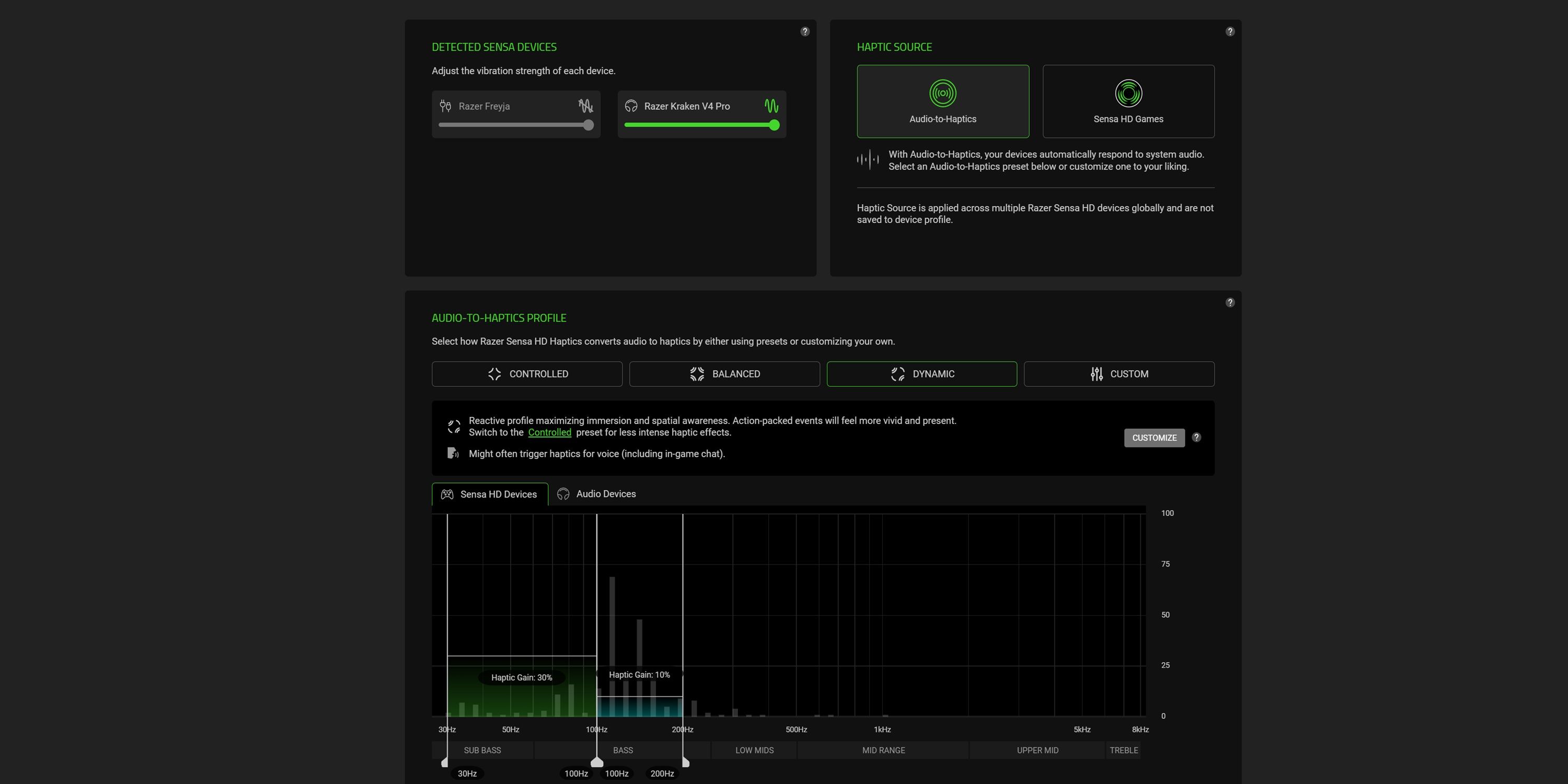
Task: Click the Razer Kraken V4 Pro headset icon
Action: click(631, 106)
